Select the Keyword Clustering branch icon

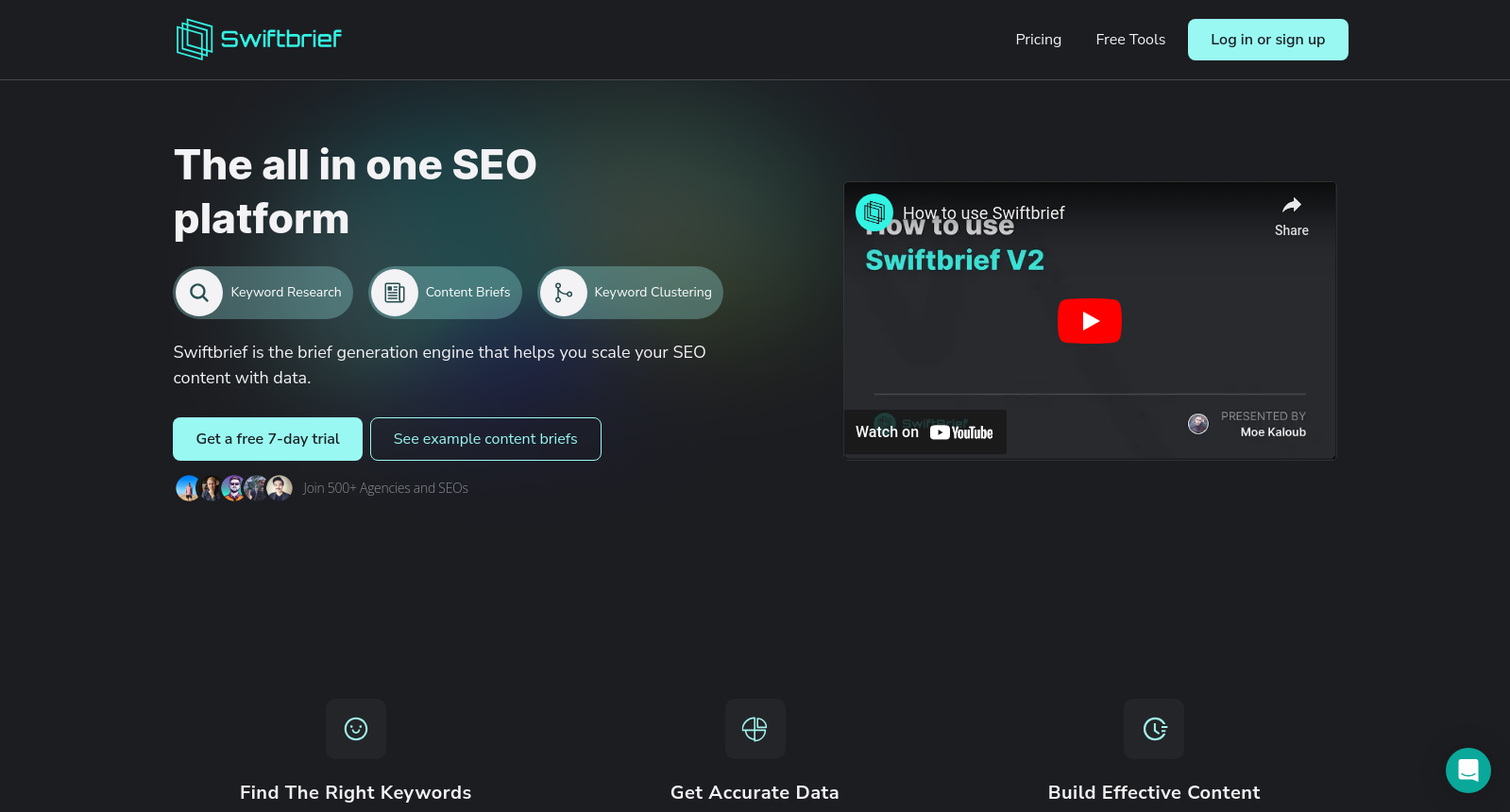coord(564,293)
